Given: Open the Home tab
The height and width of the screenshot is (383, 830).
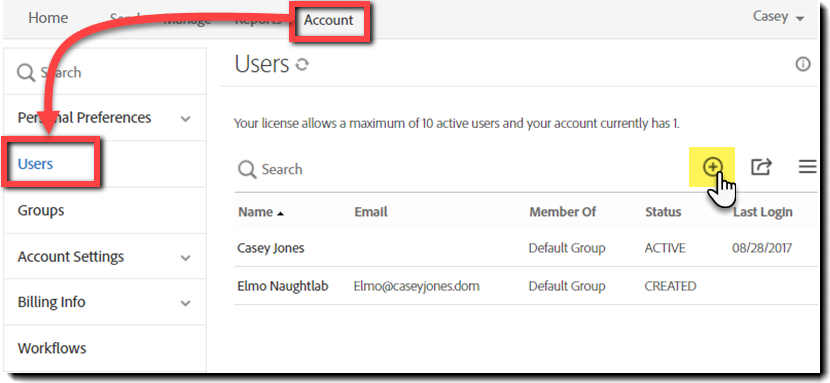Looking at the screenshot, I should point(48,18).
